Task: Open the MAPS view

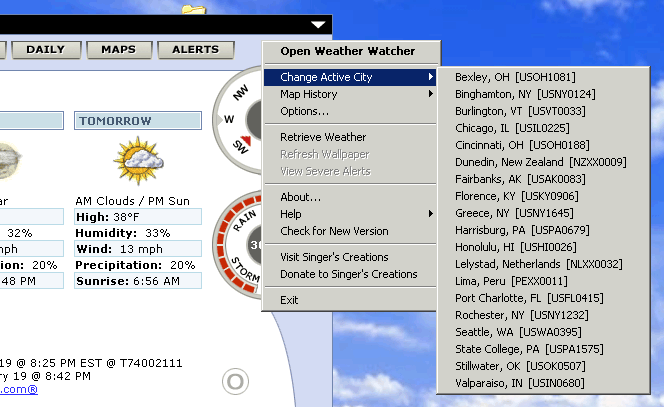Action: tap(118, 49)
